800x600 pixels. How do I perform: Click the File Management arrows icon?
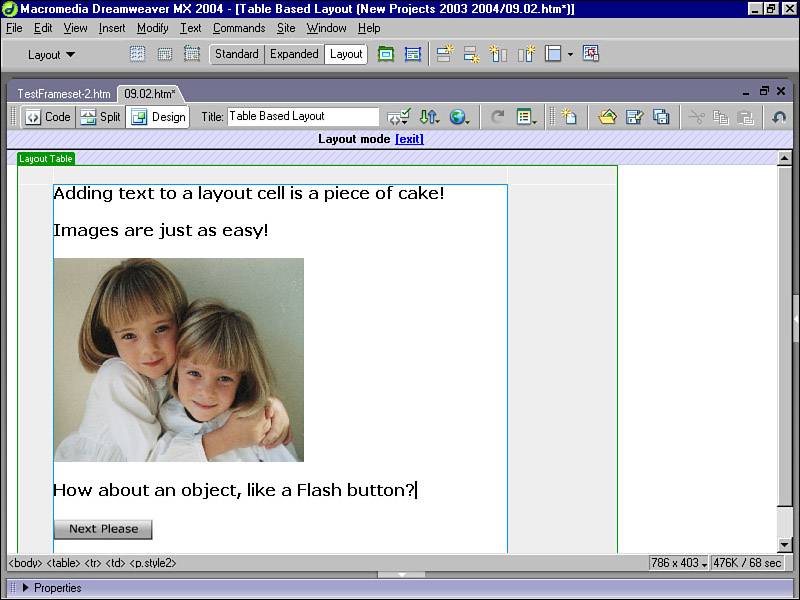pos(429,117)
